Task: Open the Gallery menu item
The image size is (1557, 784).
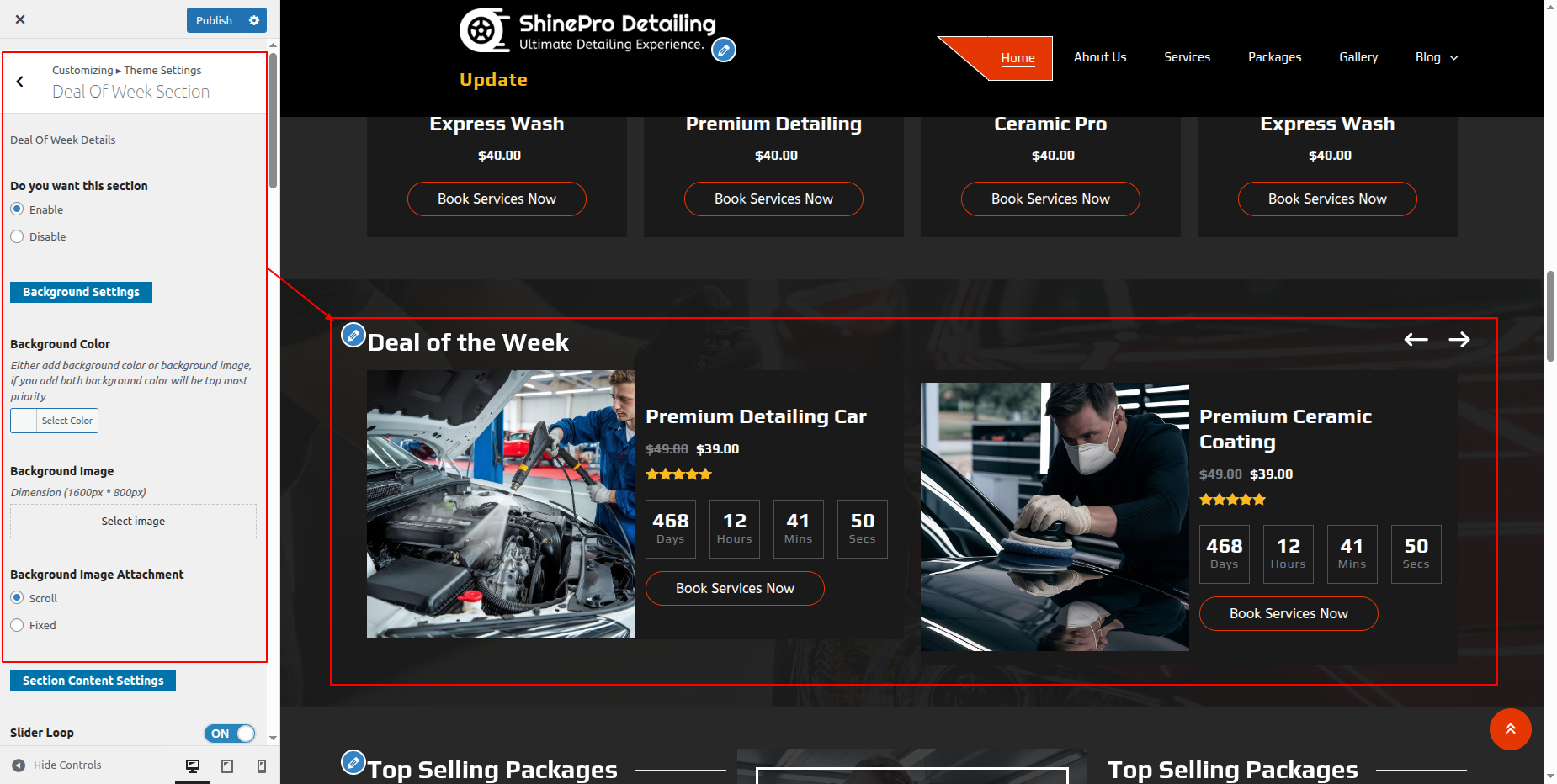Action: [1358, 57]
